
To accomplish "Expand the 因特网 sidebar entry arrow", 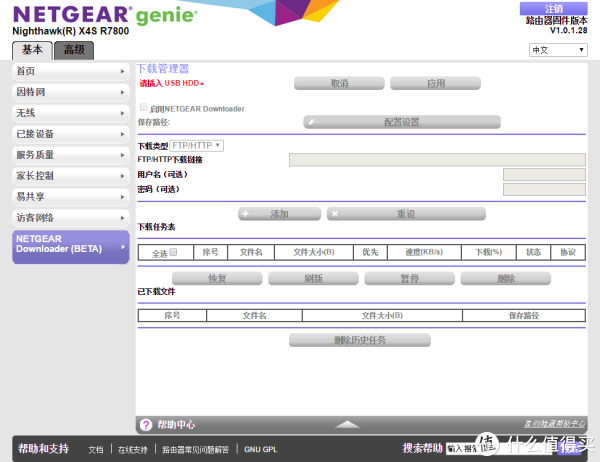I will (x=122, y=92).
